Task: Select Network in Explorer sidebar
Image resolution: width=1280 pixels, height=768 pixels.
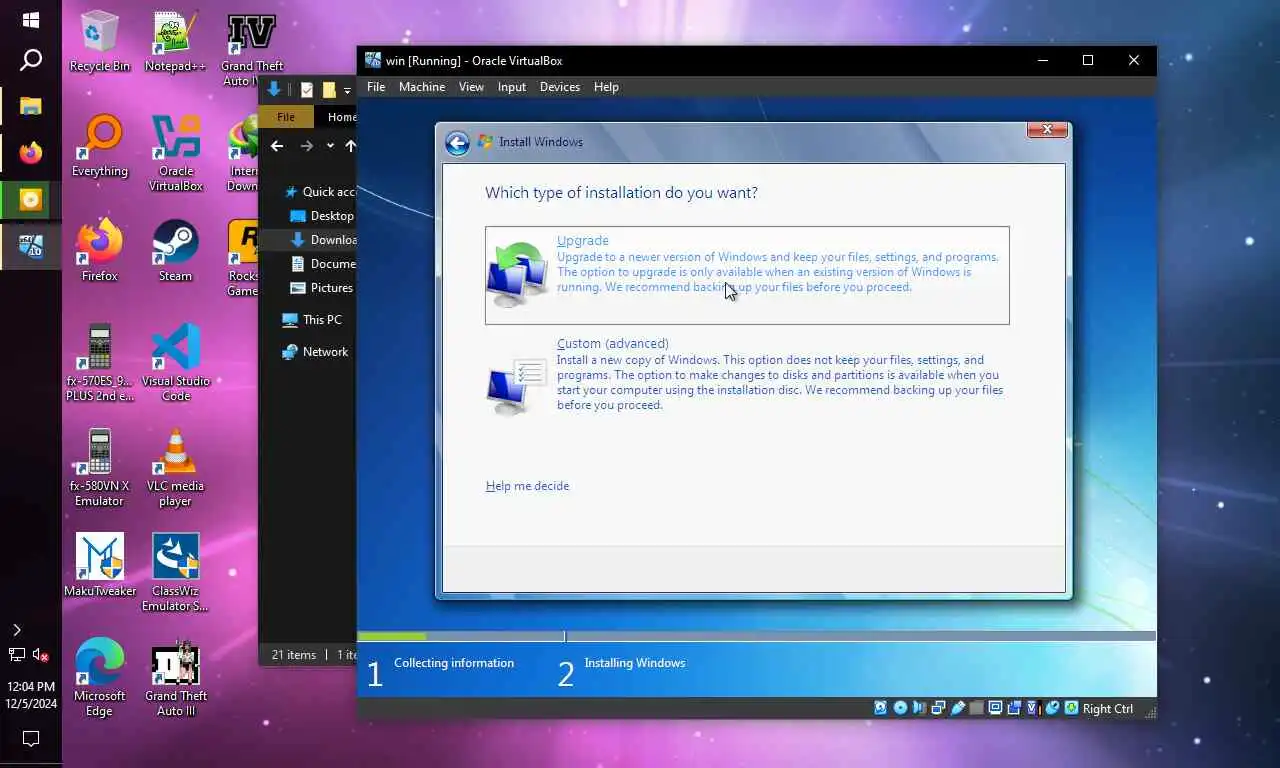Action: [x=315, y=352]
